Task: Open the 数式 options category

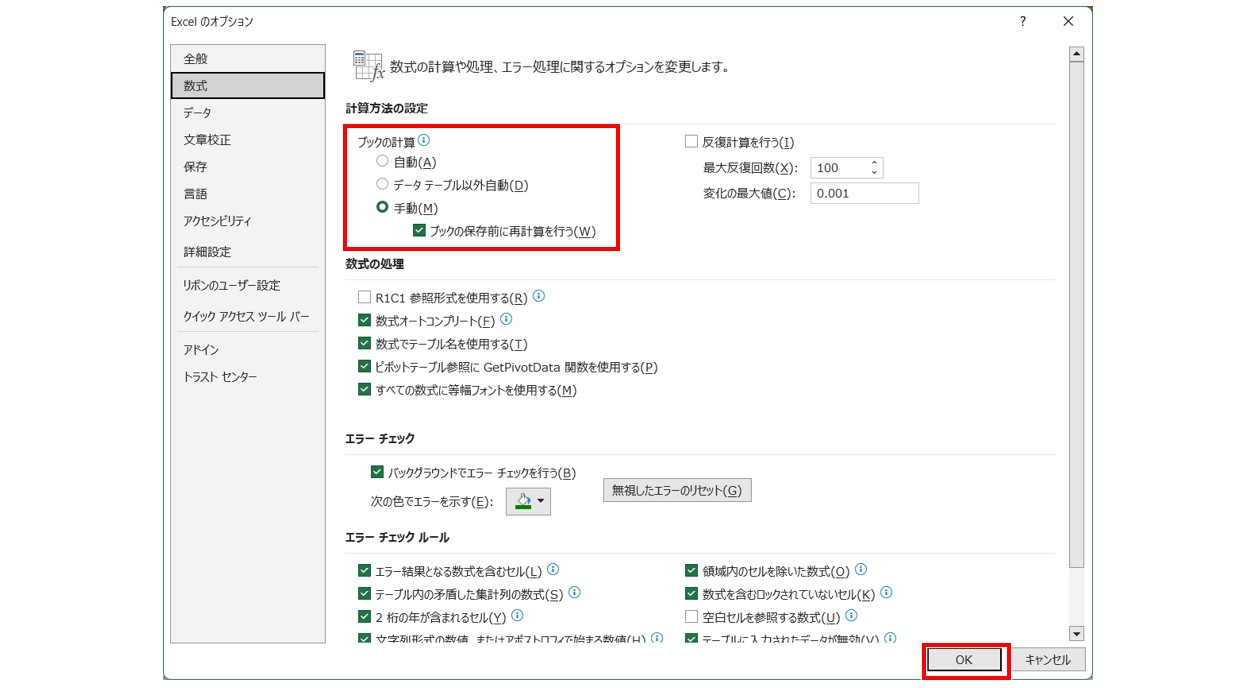Action: pos(248,86)
